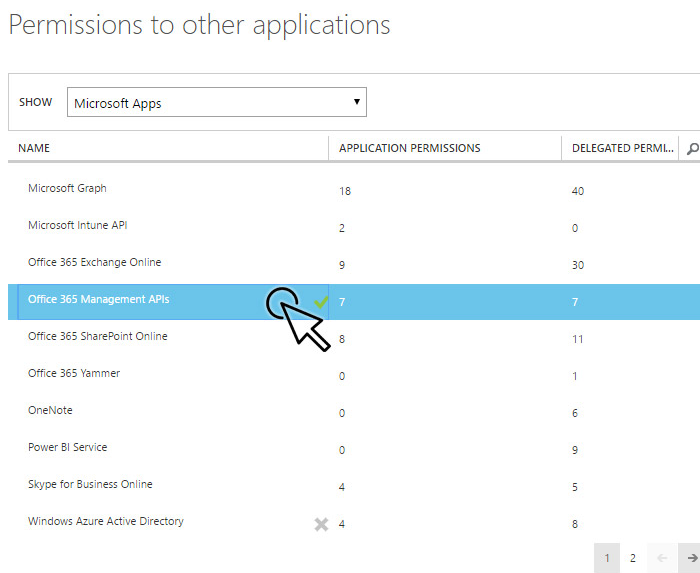Select Office 365 Management APIs row
700x573 pixels.
[x=354, y=302]
